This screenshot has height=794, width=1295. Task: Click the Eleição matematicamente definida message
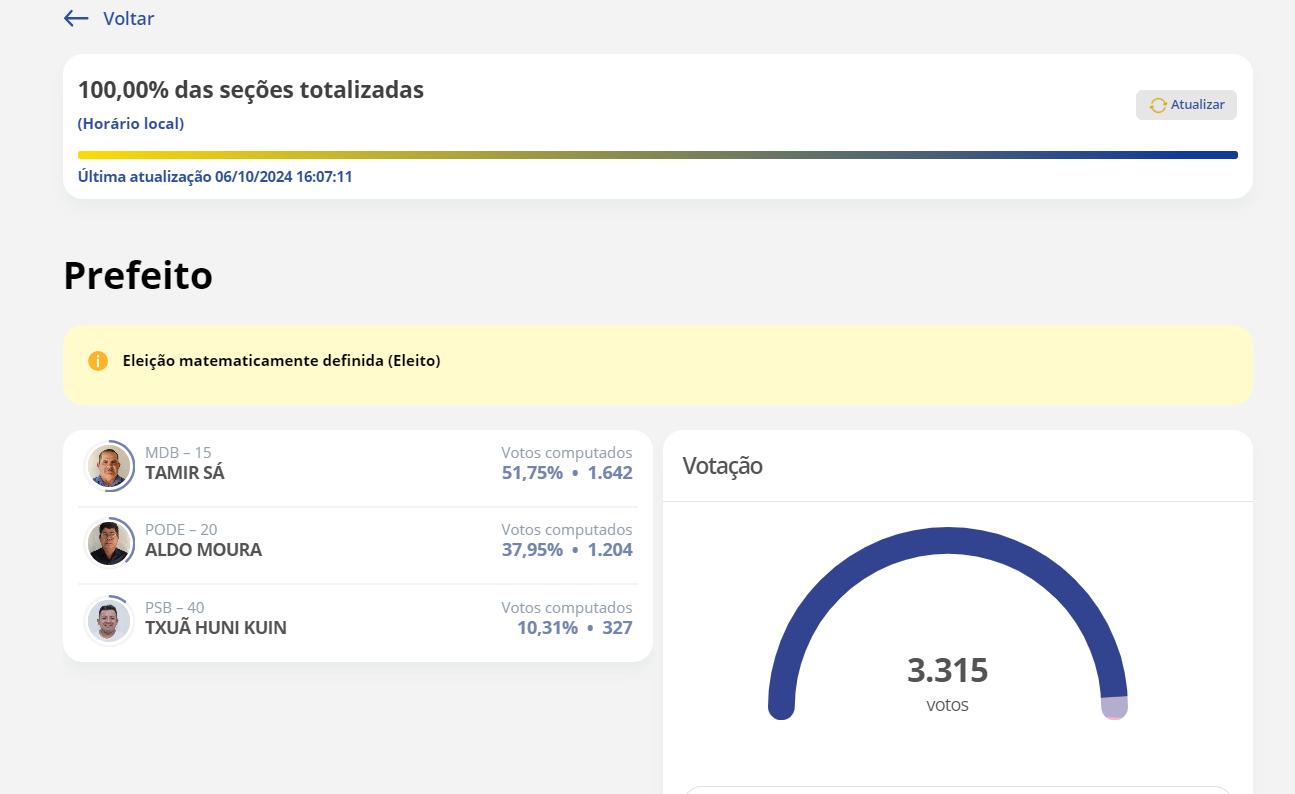(x=281, y=361)
